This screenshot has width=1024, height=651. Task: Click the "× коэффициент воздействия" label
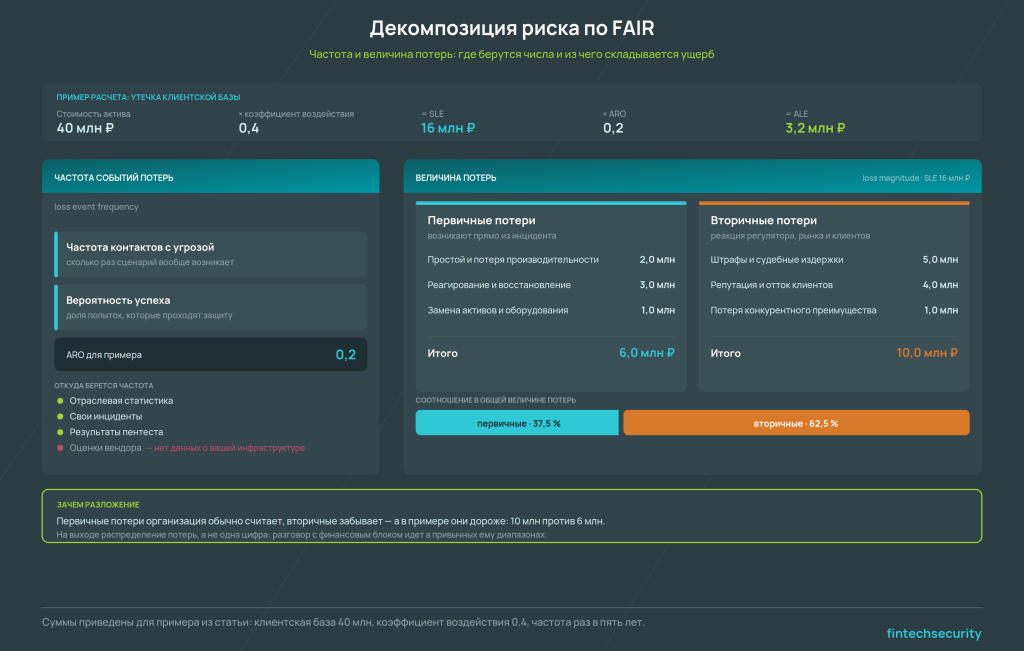pos(296,114)
